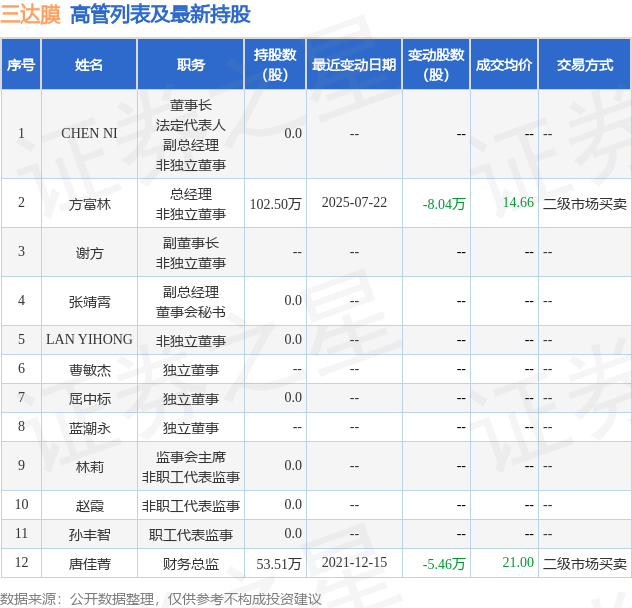This screenshot has width=632, height=608.
Task: Click 非独立董事 in LAN YIHONG's row
Action: tap(191, 341)
